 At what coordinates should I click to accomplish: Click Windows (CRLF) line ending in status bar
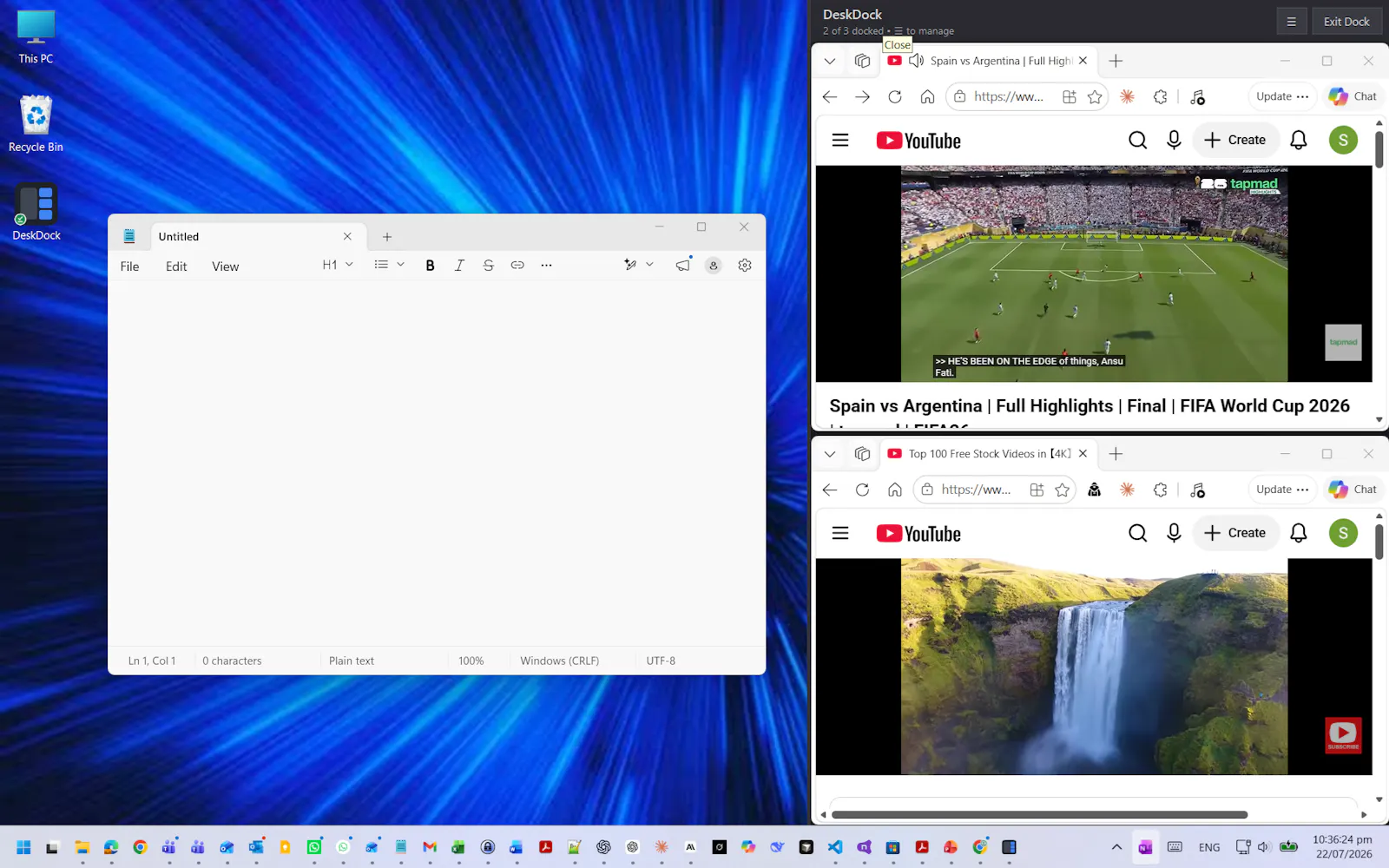559,661
